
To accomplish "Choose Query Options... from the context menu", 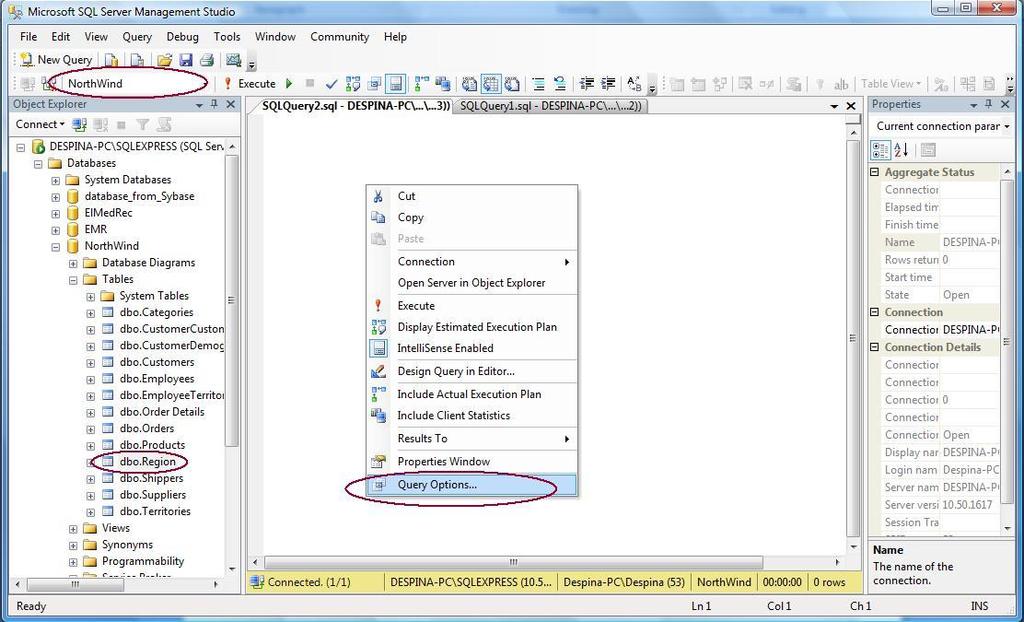I will click(x=472, y=485).
